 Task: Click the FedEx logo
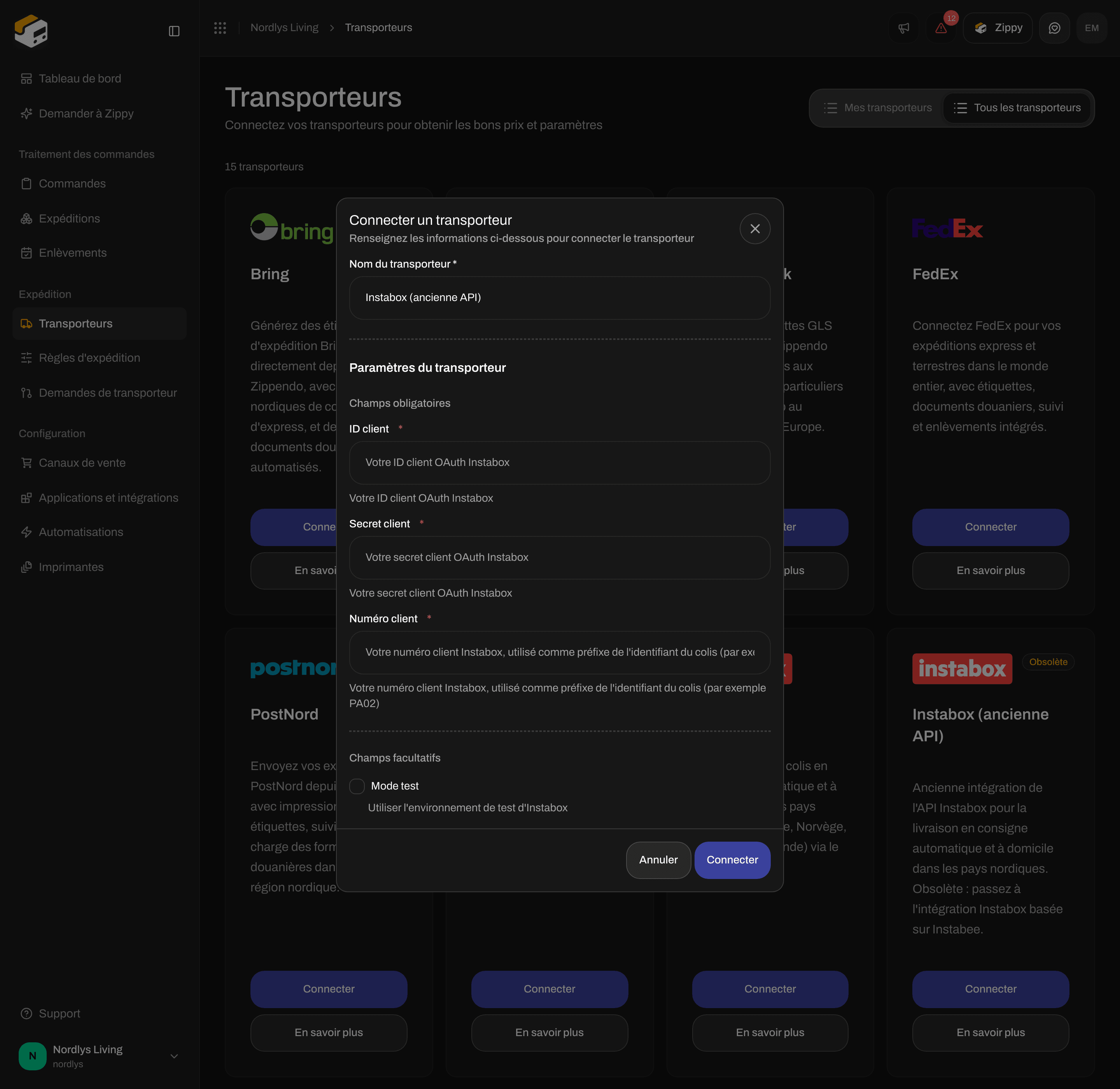coord(947,229)
